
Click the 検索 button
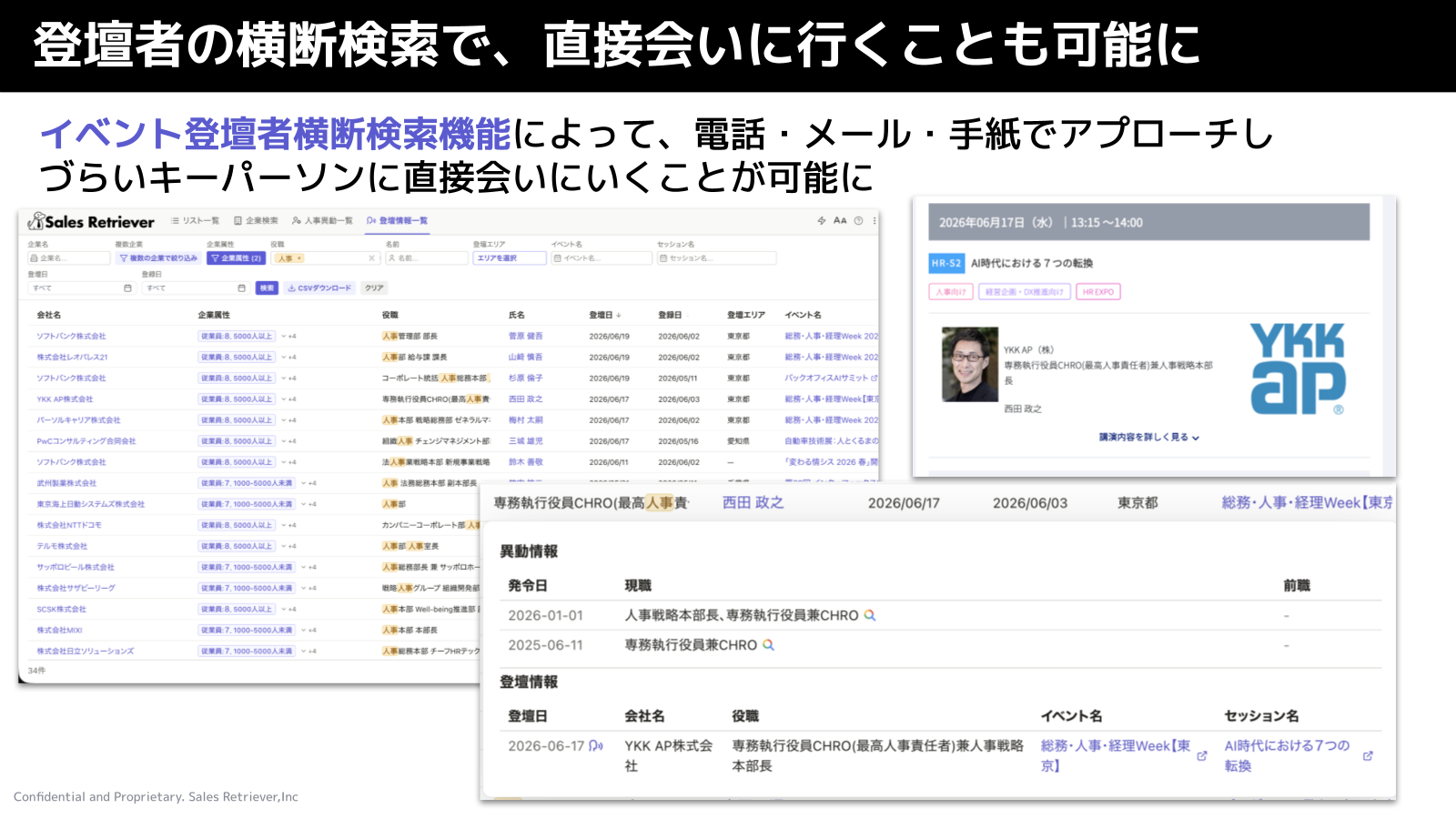267,288
